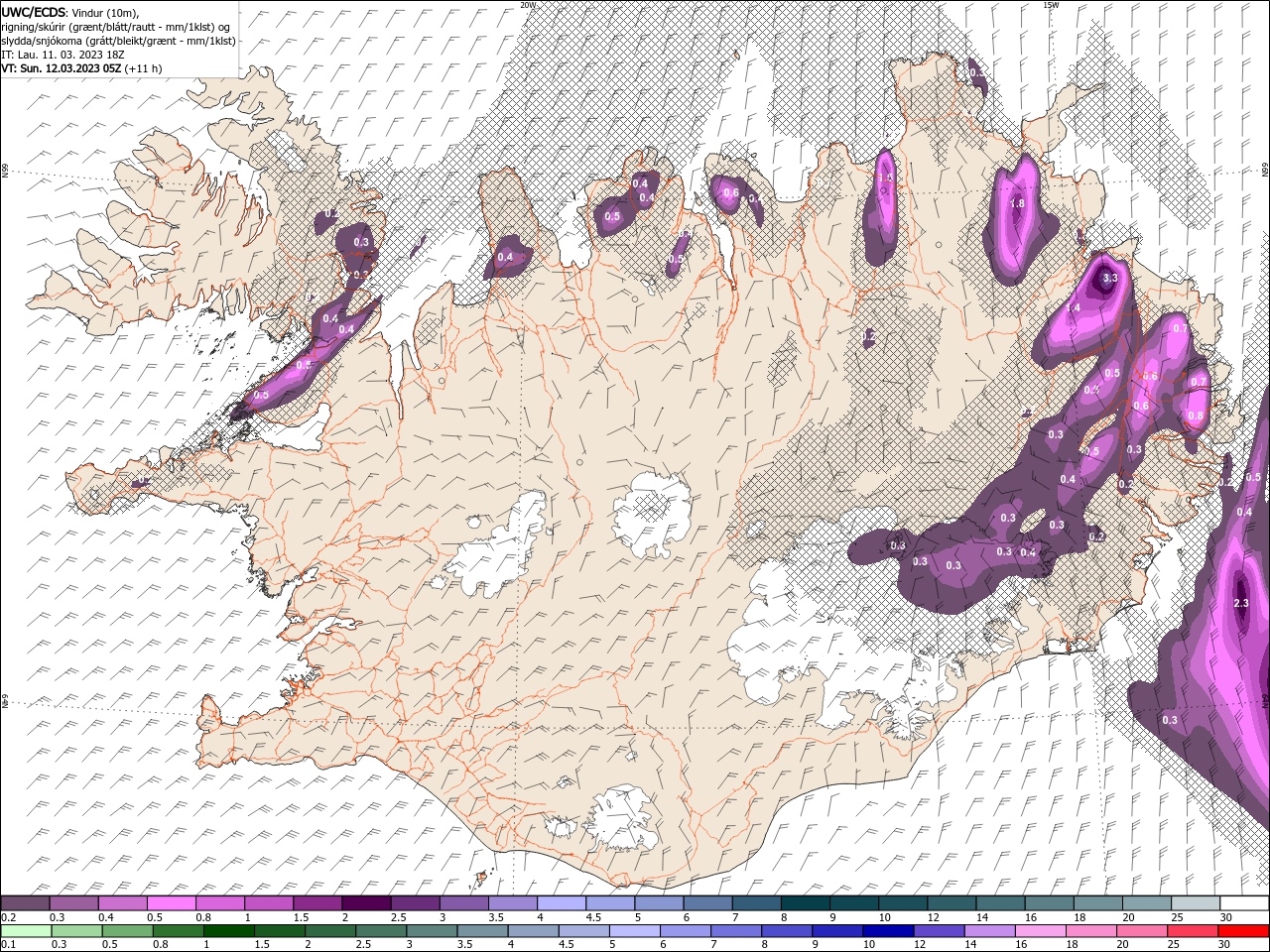Viewport: 1270px width, 952px height.
Task: Click the 0.8 value on the eastern coast
Action: tap(1195, 416)
